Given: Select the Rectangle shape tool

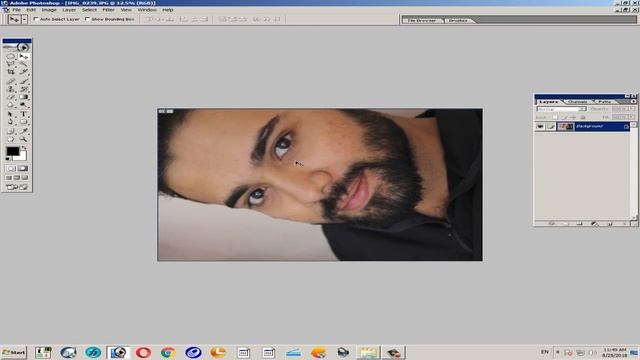Looking at the screenshot, I should (24, 122).
